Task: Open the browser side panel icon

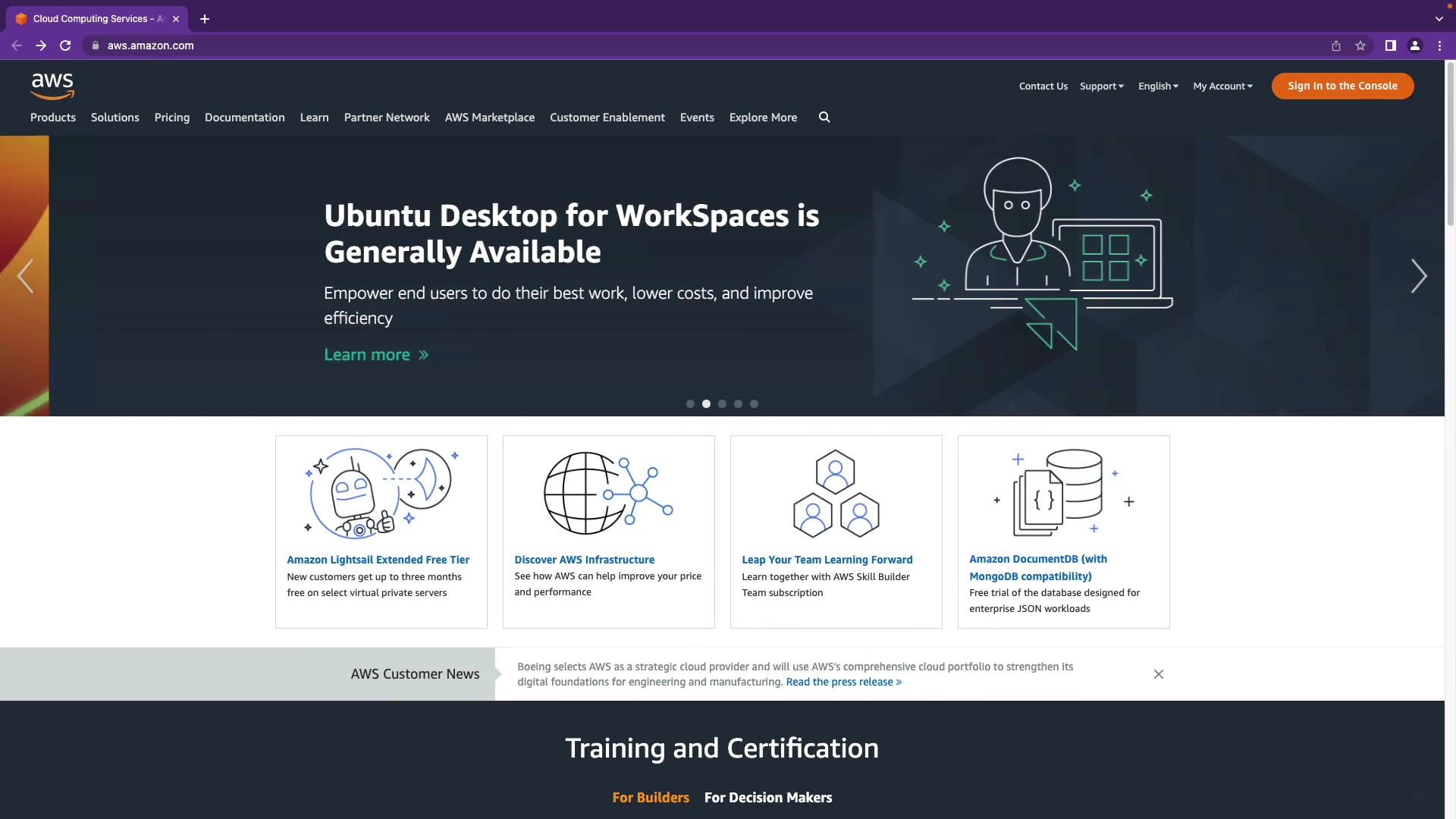Action: [1390, 45]
